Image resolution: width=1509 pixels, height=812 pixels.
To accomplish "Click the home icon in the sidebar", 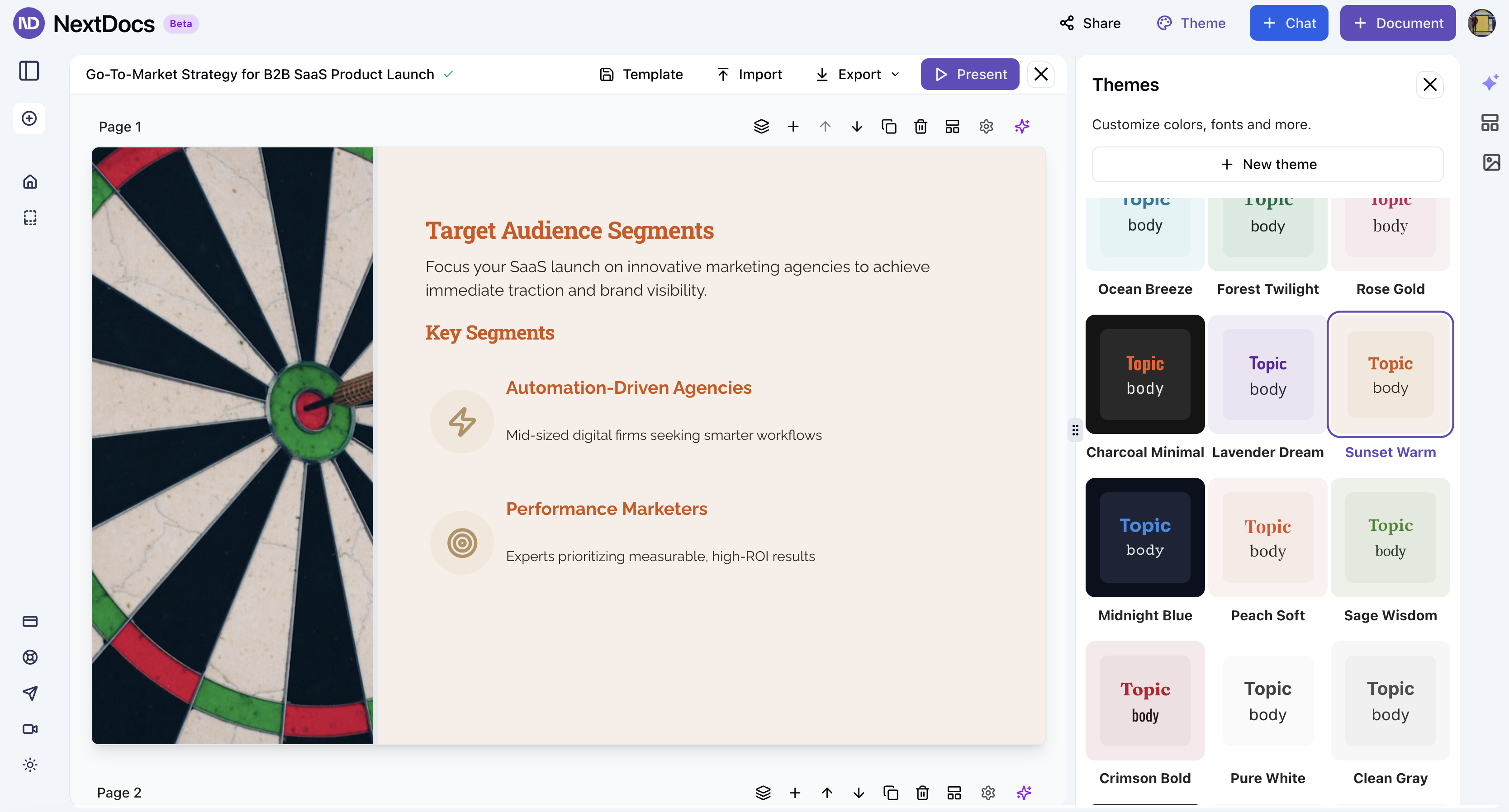I will (x=29, y=181).
